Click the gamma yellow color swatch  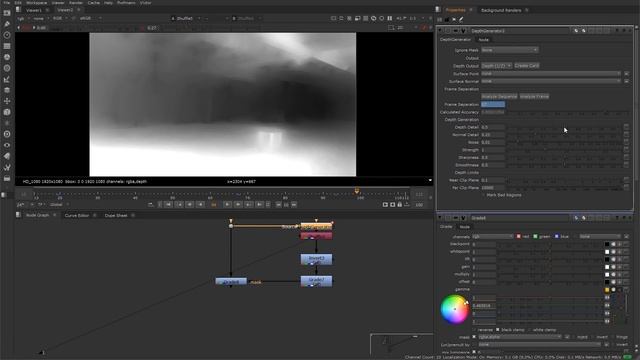tap(607, 290)
